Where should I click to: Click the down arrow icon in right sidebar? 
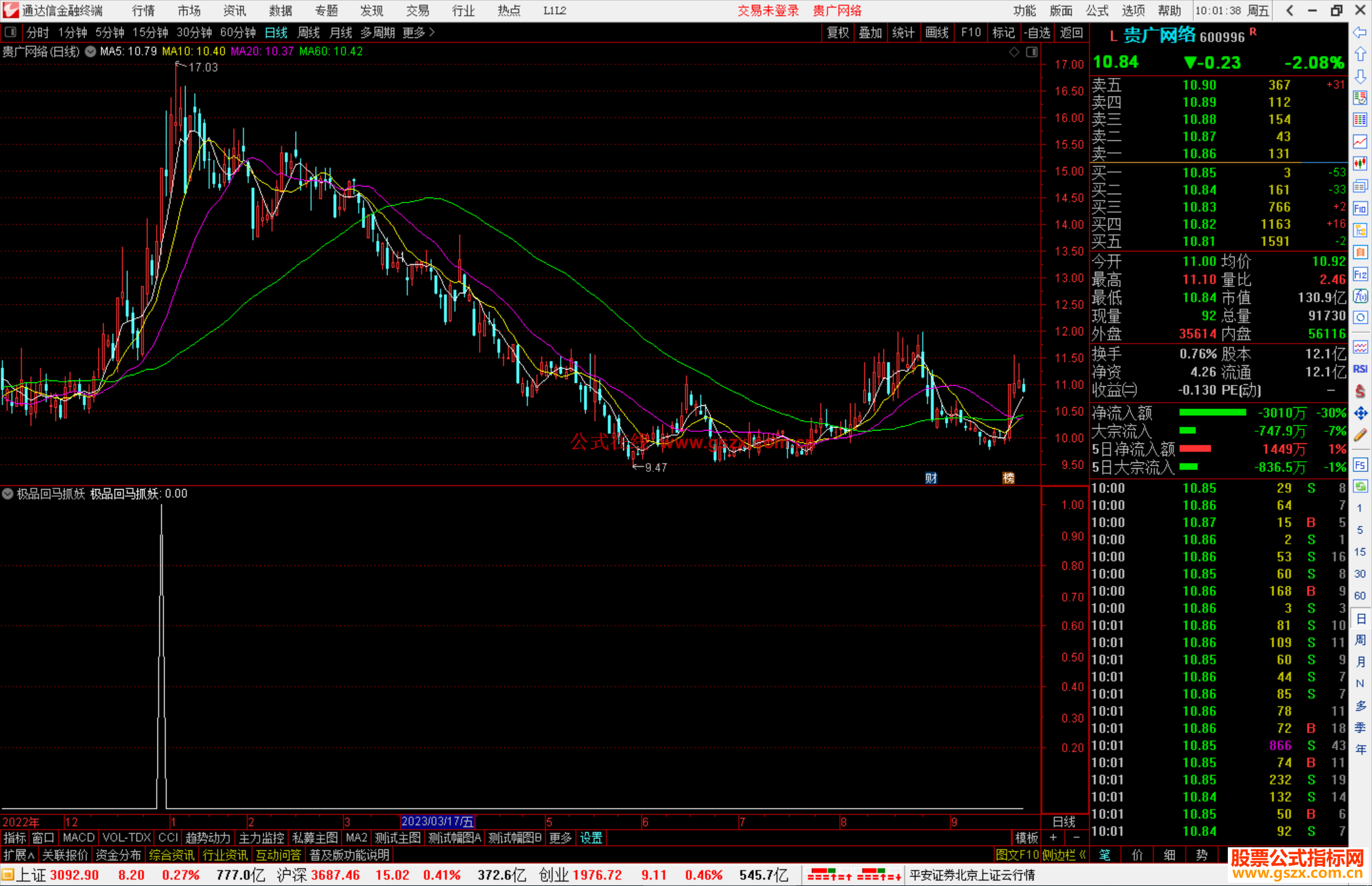[1360, 76]
